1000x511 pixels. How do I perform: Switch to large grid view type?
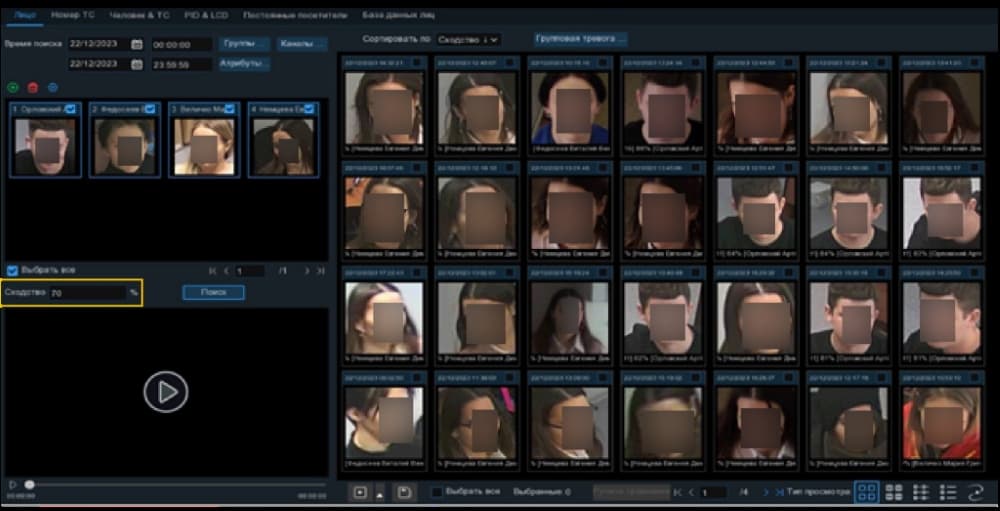[x=866, y=492]
